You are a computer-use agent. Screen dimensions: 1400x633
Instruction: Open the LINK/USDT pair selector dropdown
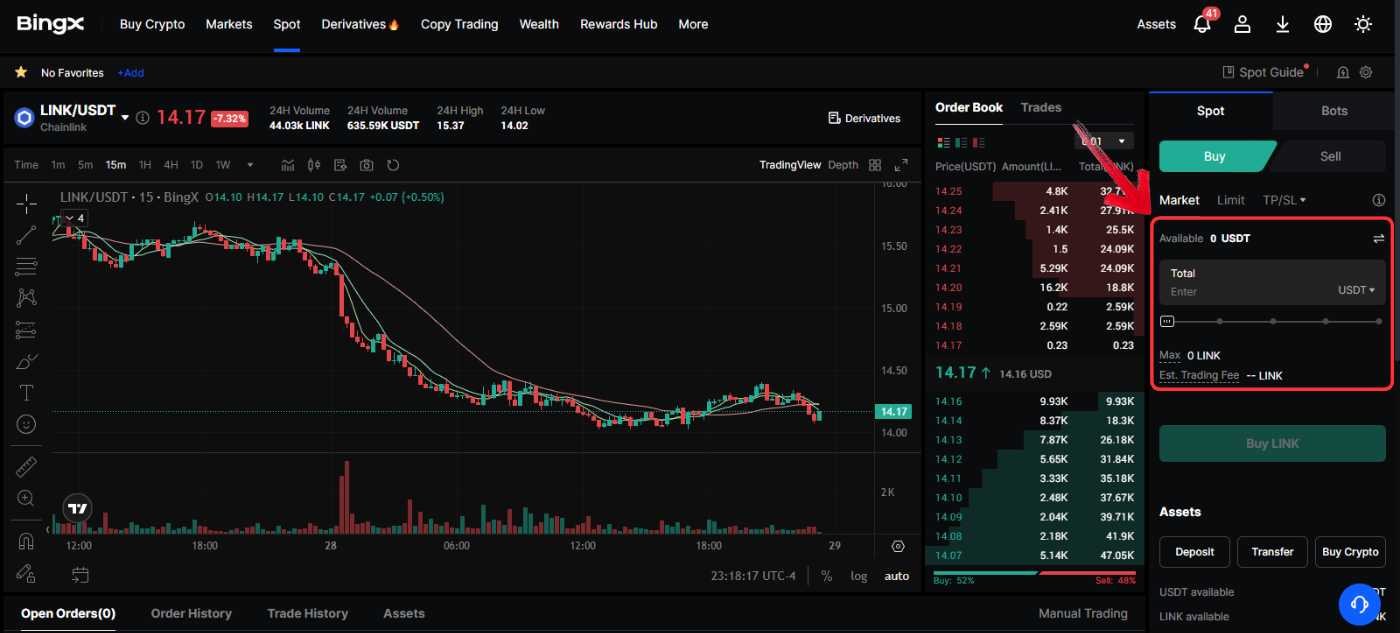pos(125,118)
